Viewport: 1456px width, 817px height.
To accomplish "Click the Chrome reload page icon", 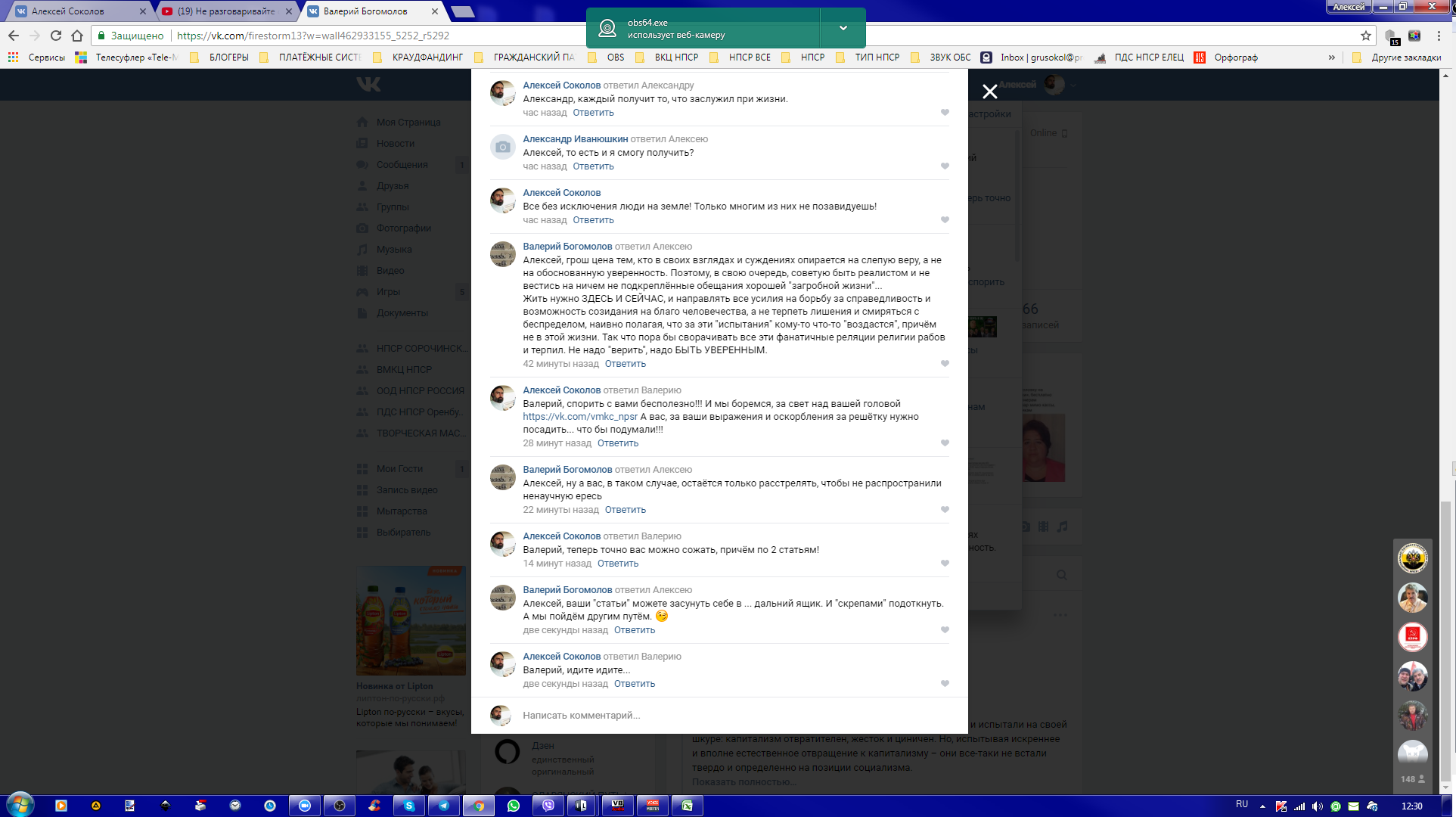I will [55, 36].
